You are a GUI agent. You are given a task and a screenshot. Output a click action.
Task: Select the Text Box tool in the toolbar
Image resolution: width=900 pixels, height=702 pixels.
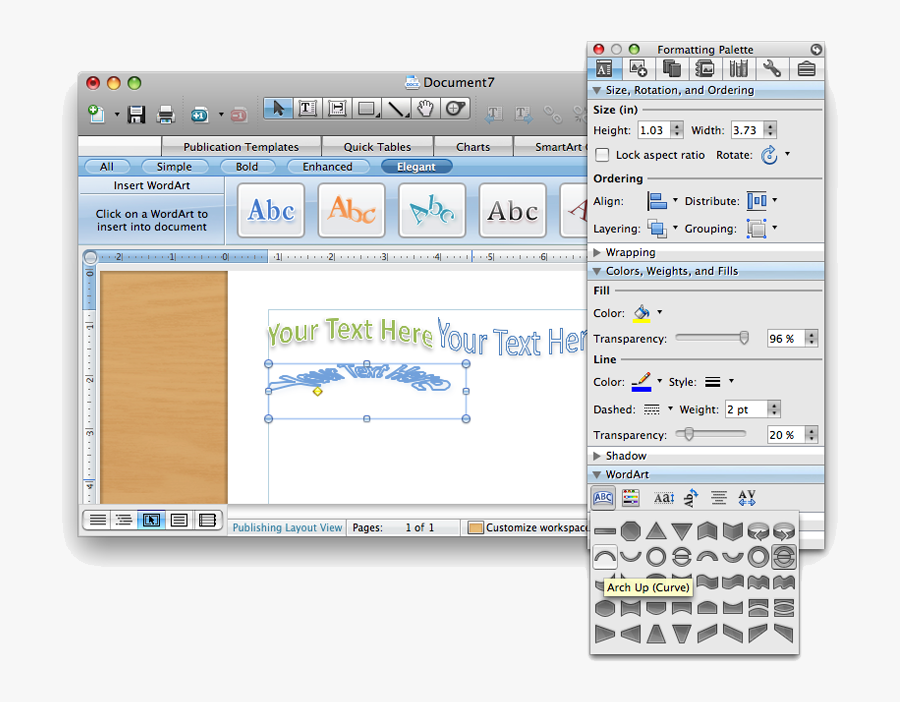307,108
